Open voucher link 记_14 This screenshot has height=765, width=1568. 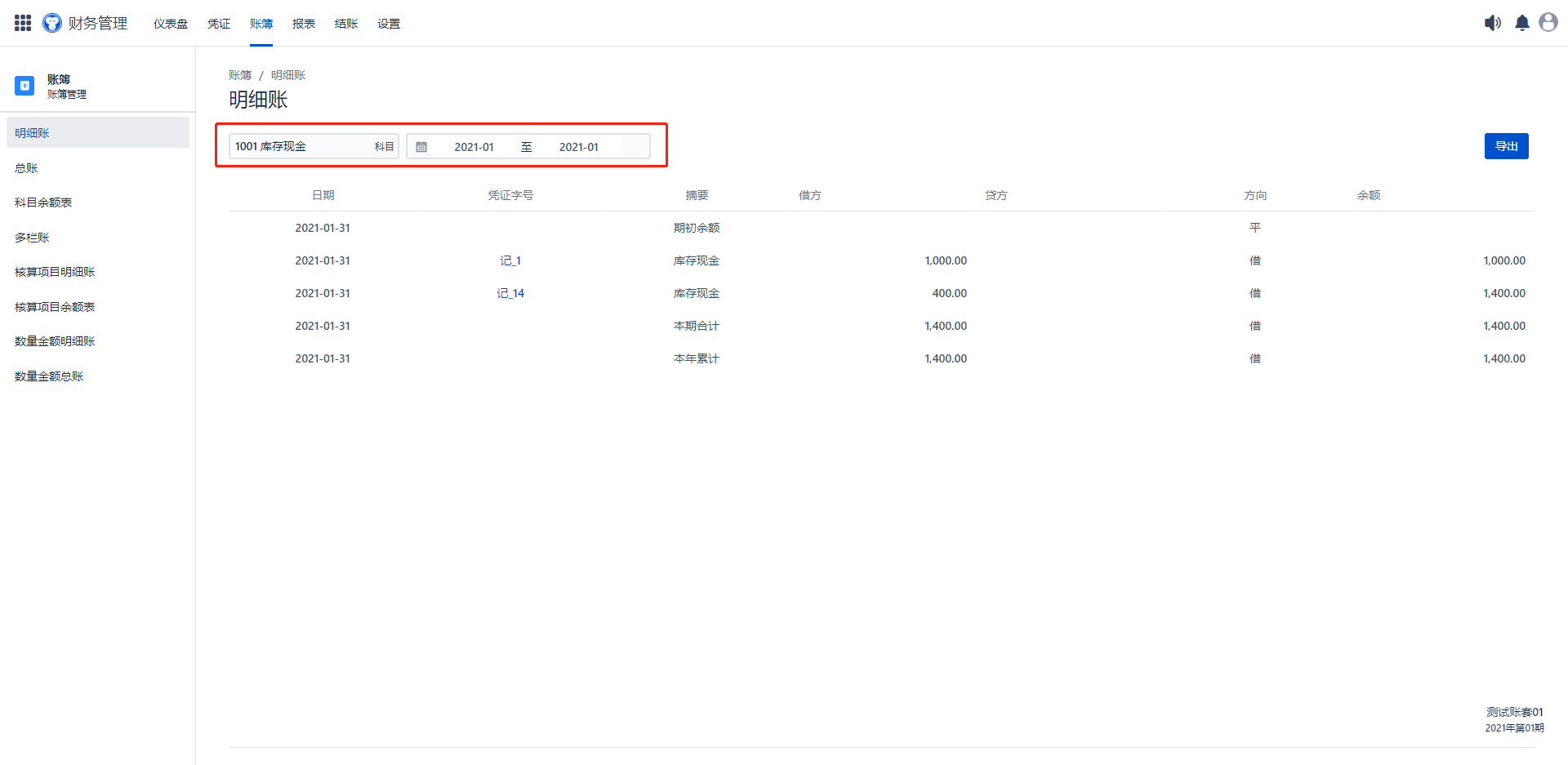click(x=510, y=293)
